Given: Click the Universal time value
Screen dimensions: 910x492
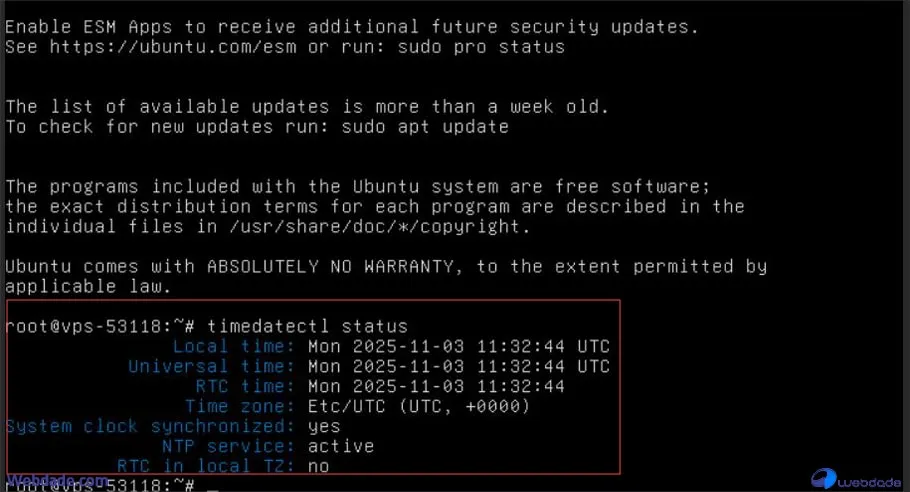Looking at the screenshot, I should [x=458, y=366].
